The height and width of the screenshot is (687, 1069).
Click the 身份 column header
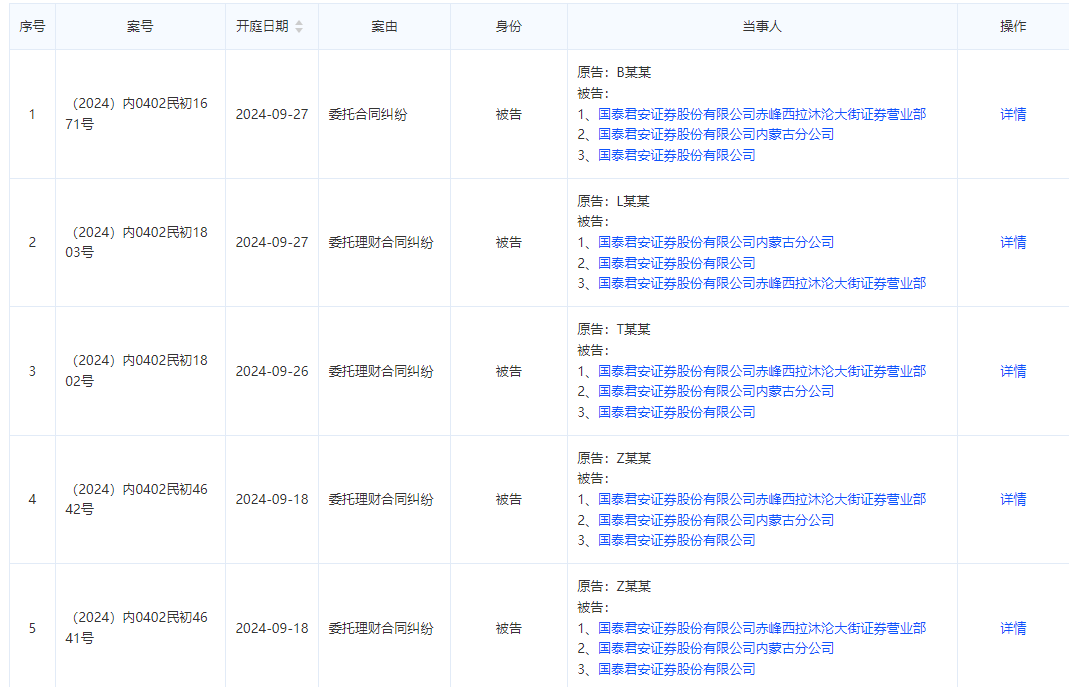[509, 27]
